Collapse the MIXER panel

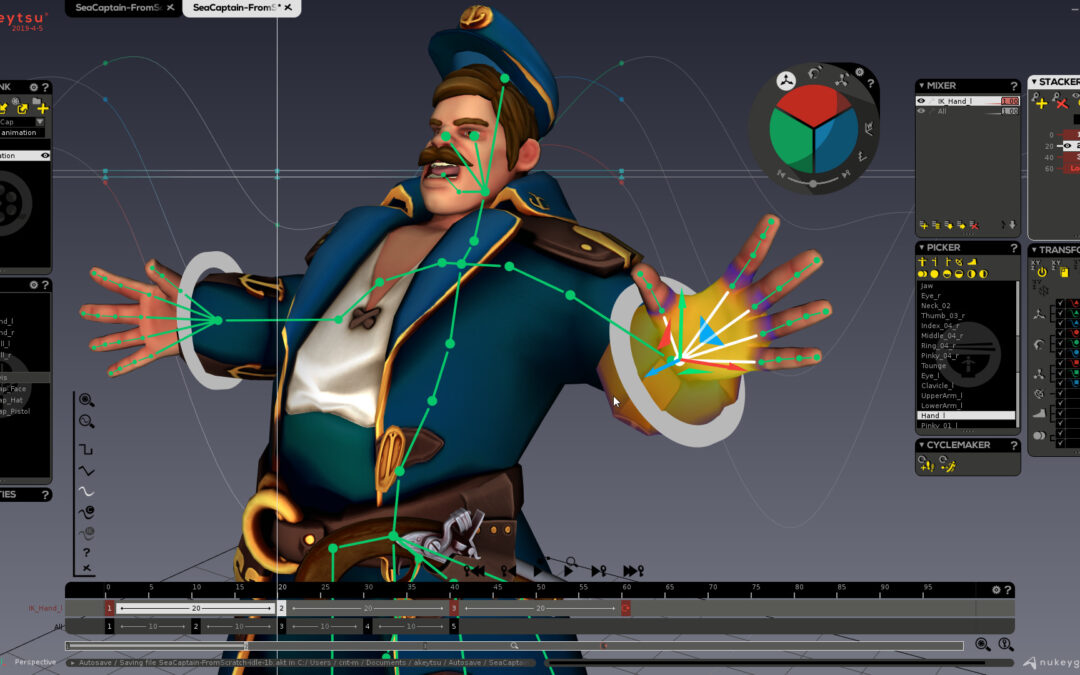click(922, 85)
